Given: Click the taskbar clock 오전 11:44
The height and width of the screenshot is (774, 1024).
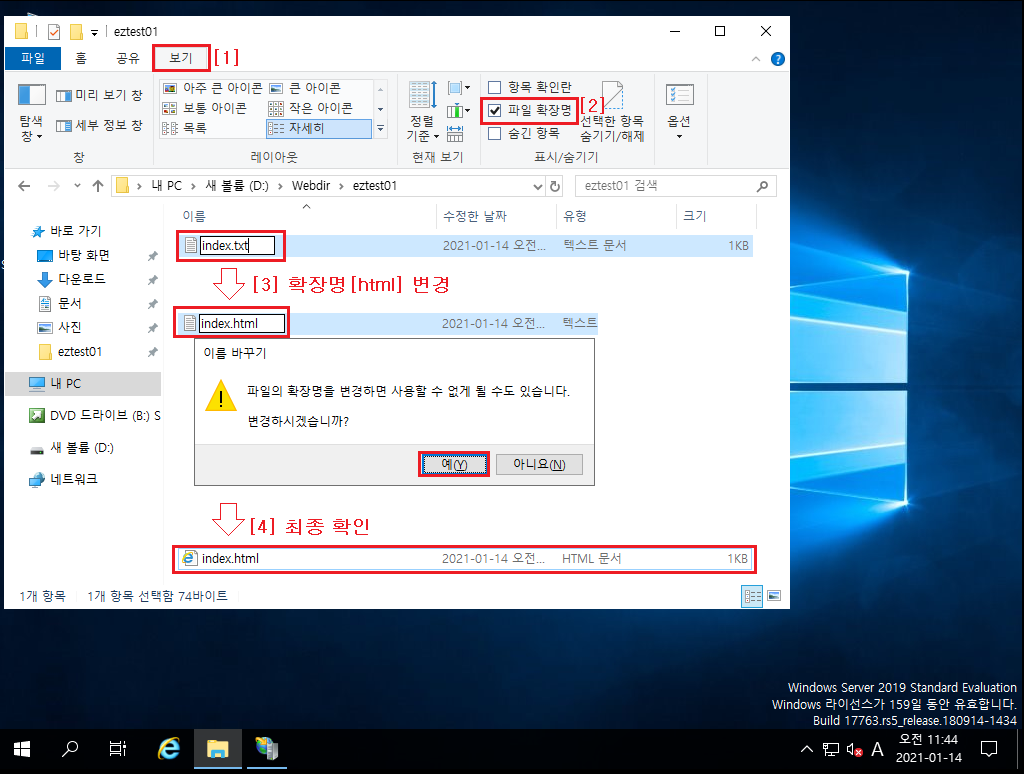Looking at the screenshot, I should tap(928, 749).
